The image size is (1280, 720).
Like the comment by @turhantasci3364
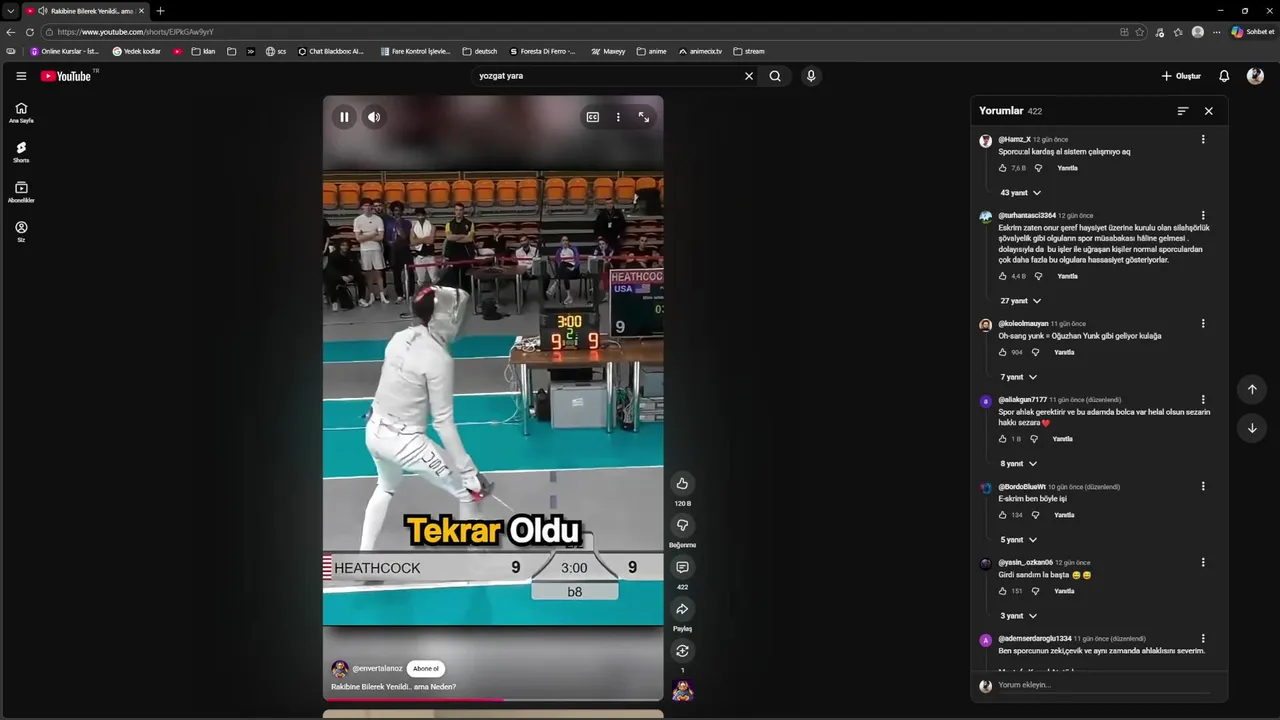point(1003,276)
